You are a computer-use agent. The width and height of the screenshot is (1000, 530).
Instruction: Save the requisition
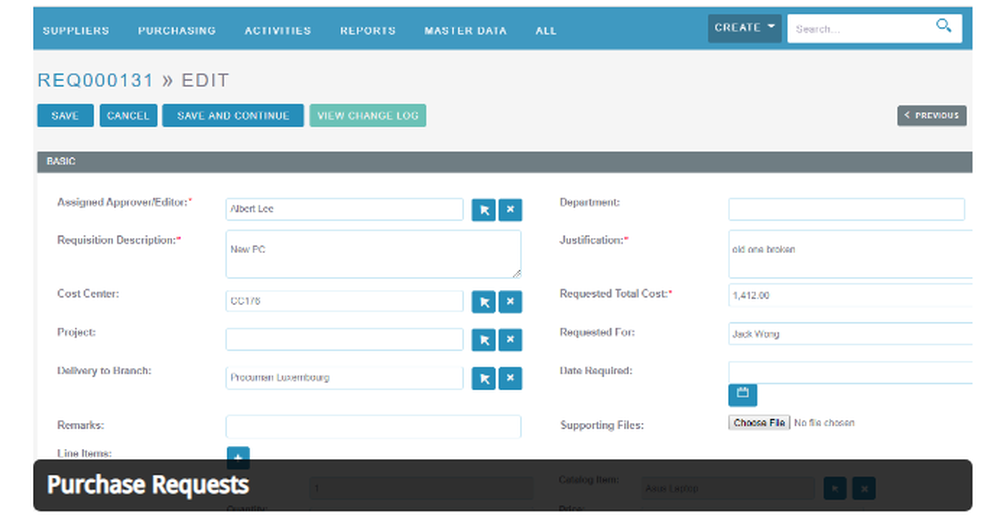pyautogui.click(x=65, y=115)
